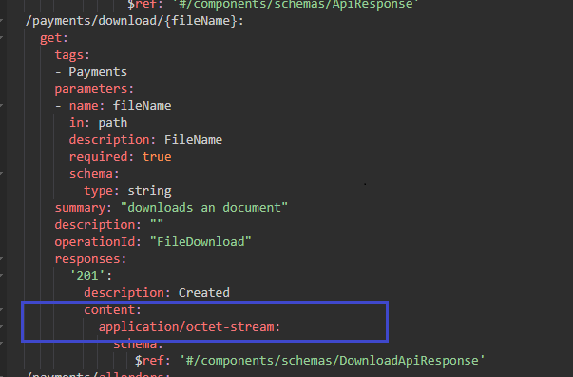This screenshot has height=377, width=573.
Task: Select "downloads an document" summary string
Action: tap(204, 207)
